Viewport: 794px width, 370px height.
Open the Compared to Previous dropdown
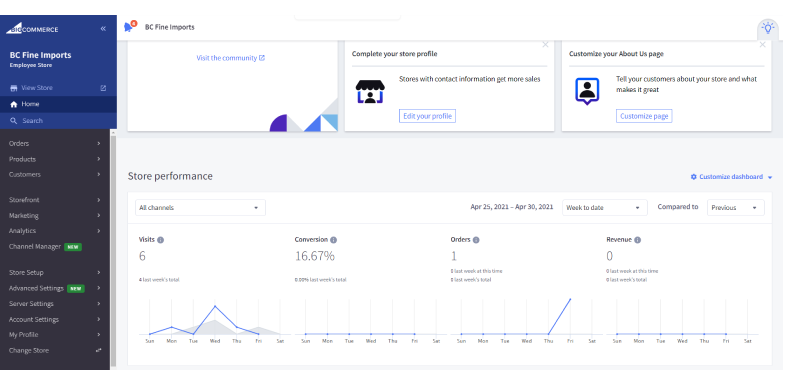(x=736, y=208)
